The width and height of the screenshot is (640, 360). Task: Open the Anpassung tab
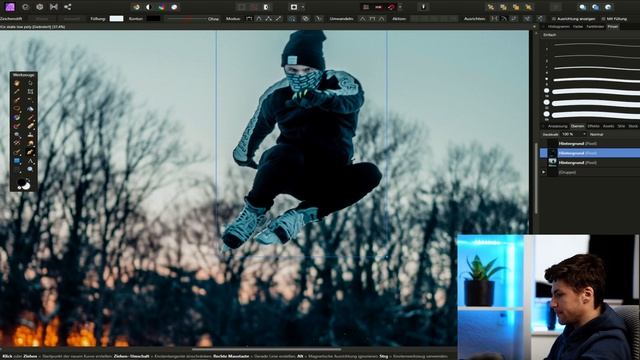(557, 127)
